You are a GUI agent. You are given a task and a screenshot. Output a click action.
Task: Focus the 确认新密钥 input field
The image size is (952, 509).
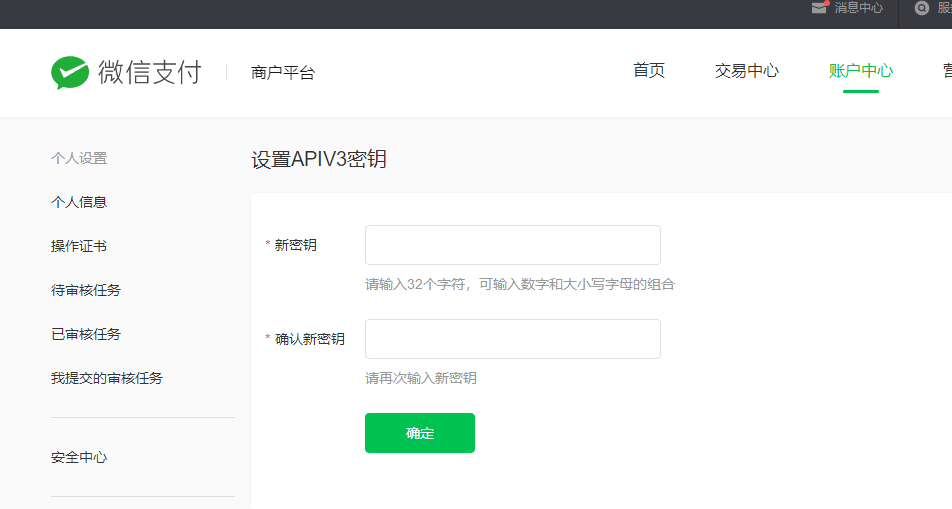point(512,339)
